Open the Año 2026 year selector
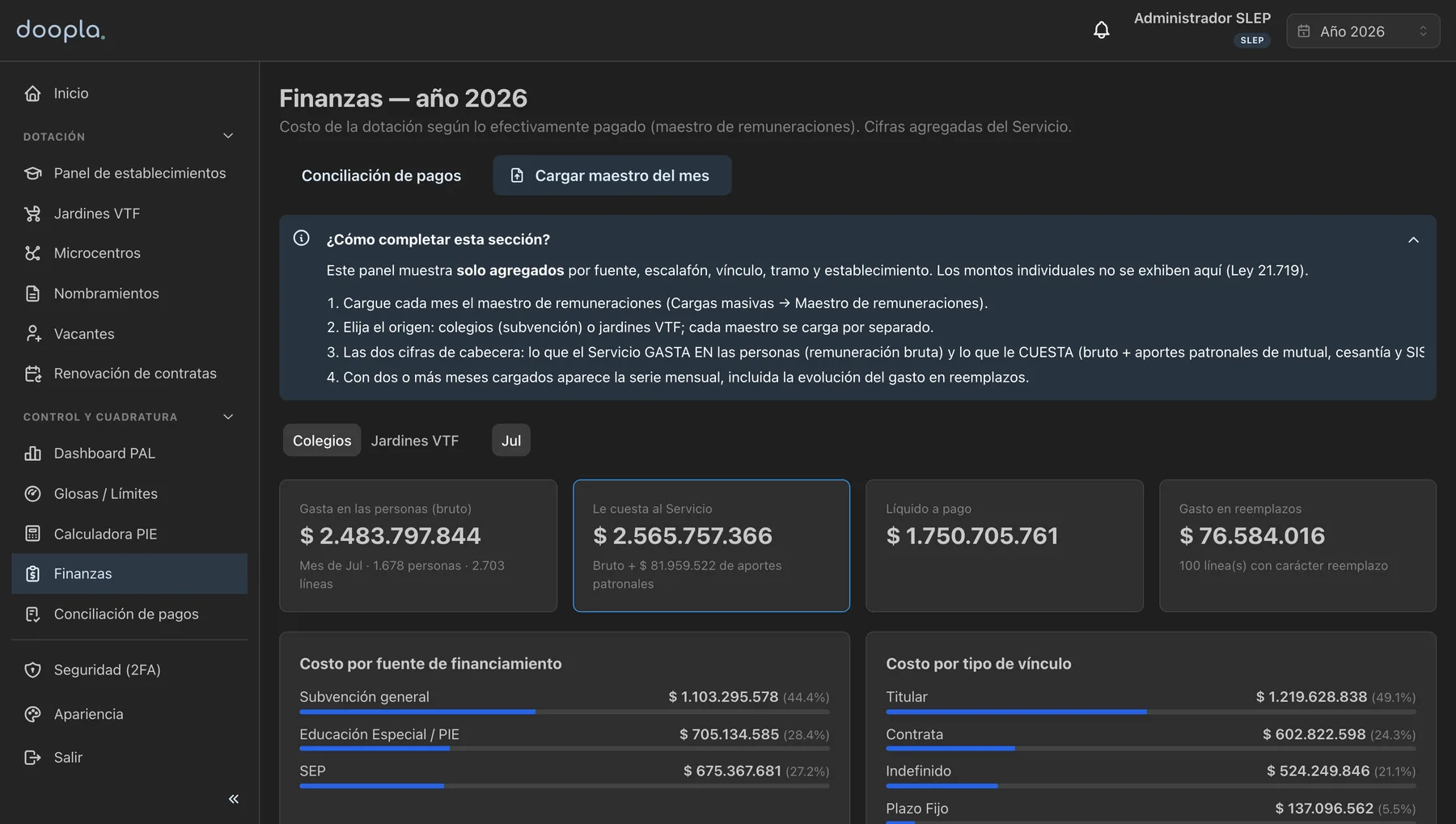The height and width of the screenshot is (824, 1456). point(1363,32)
